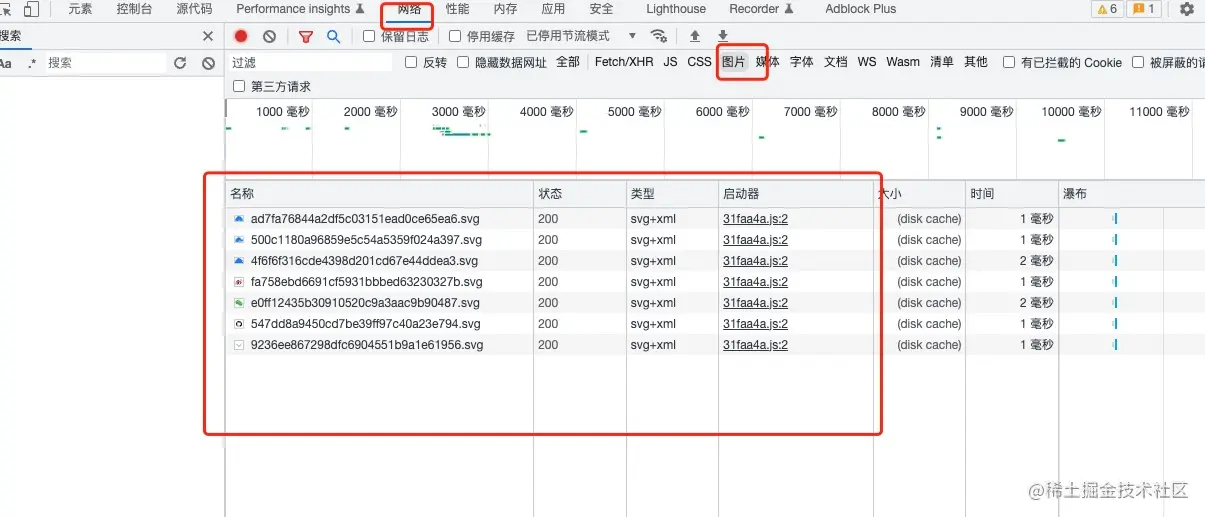Check the 隐藏数据网址 checkbox
Screen dimensions: 1205x517
[x=463, y=62]
